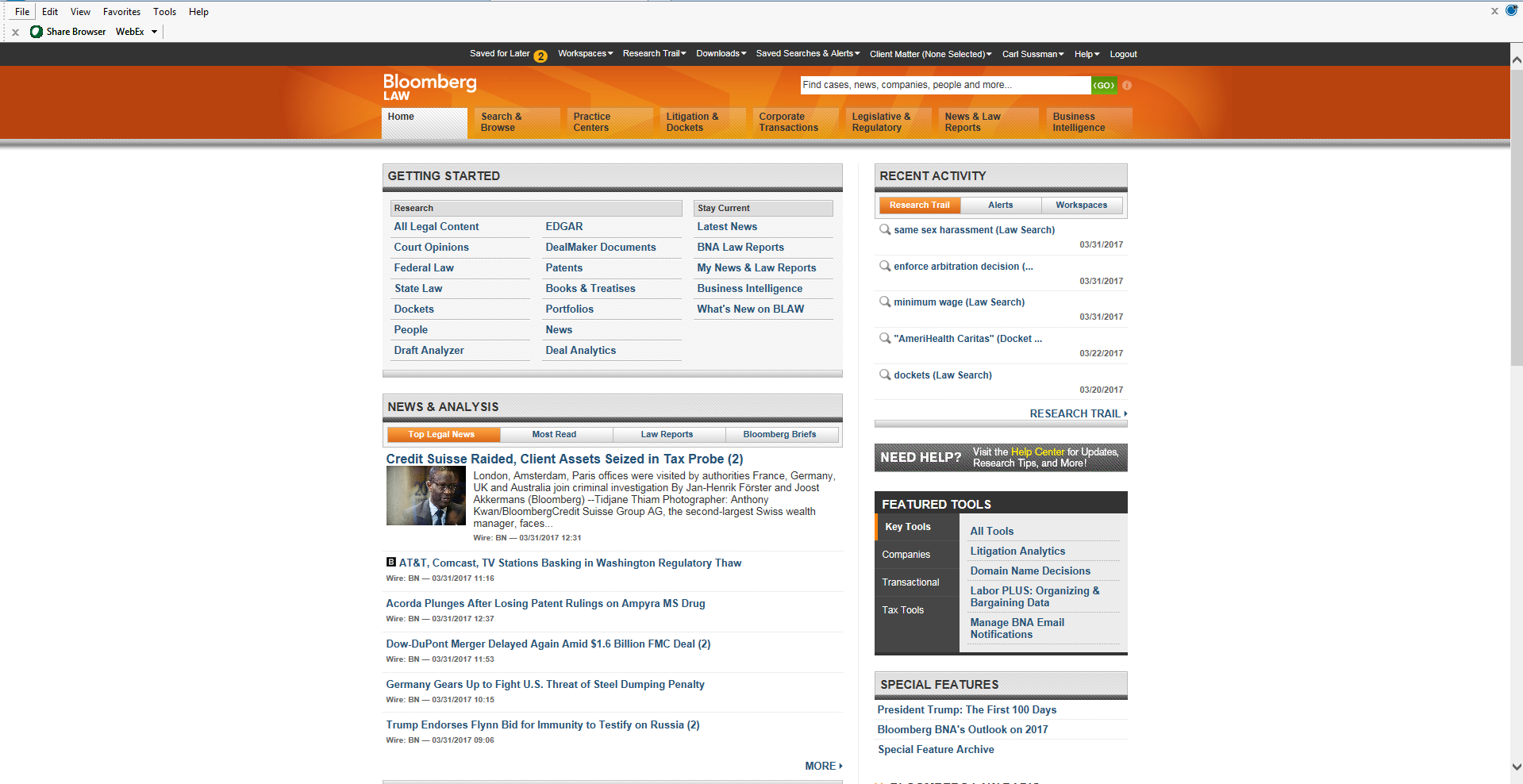The image size is (1523, 784).
Task: Open the Favorites menu
Action: pyautogui.click(x=121, y=12)
